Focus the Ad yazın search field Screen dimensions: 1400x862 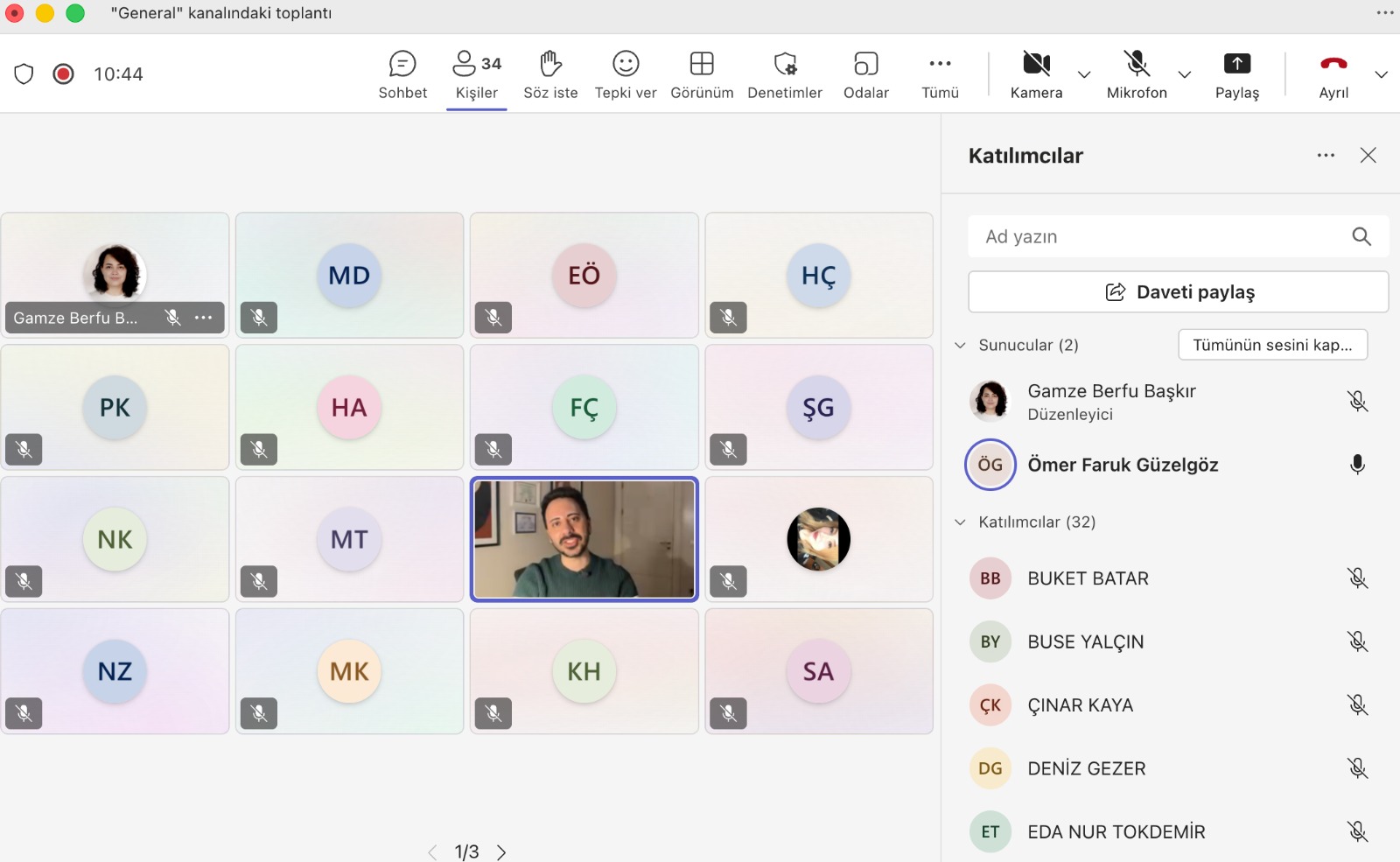coord(1178,236)
